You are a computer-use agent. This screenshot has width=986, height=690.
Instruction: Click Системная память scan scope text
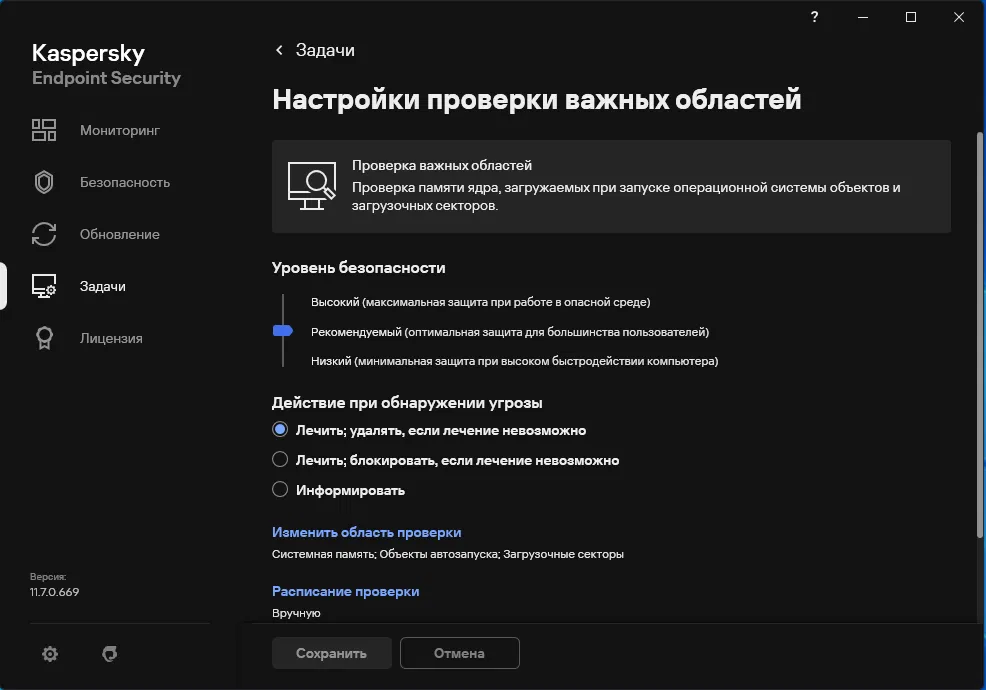pyautogui.click(x=323, y=554)
